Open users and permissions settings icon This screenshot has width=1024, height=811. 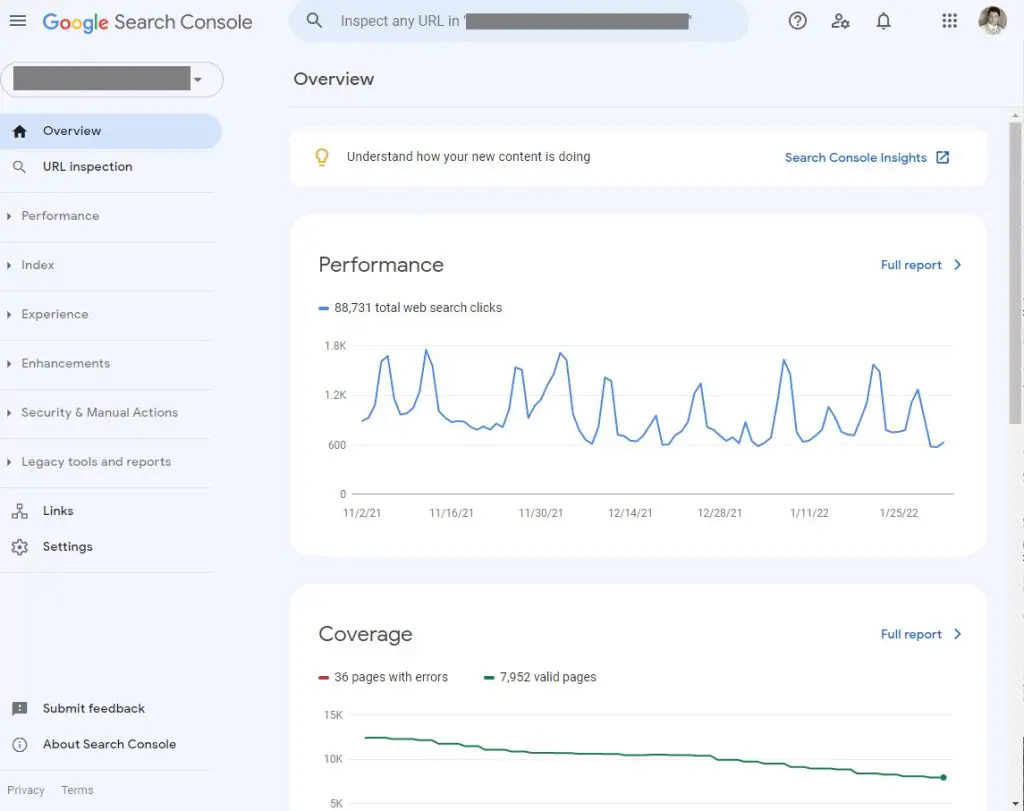(x=840, y=21)
